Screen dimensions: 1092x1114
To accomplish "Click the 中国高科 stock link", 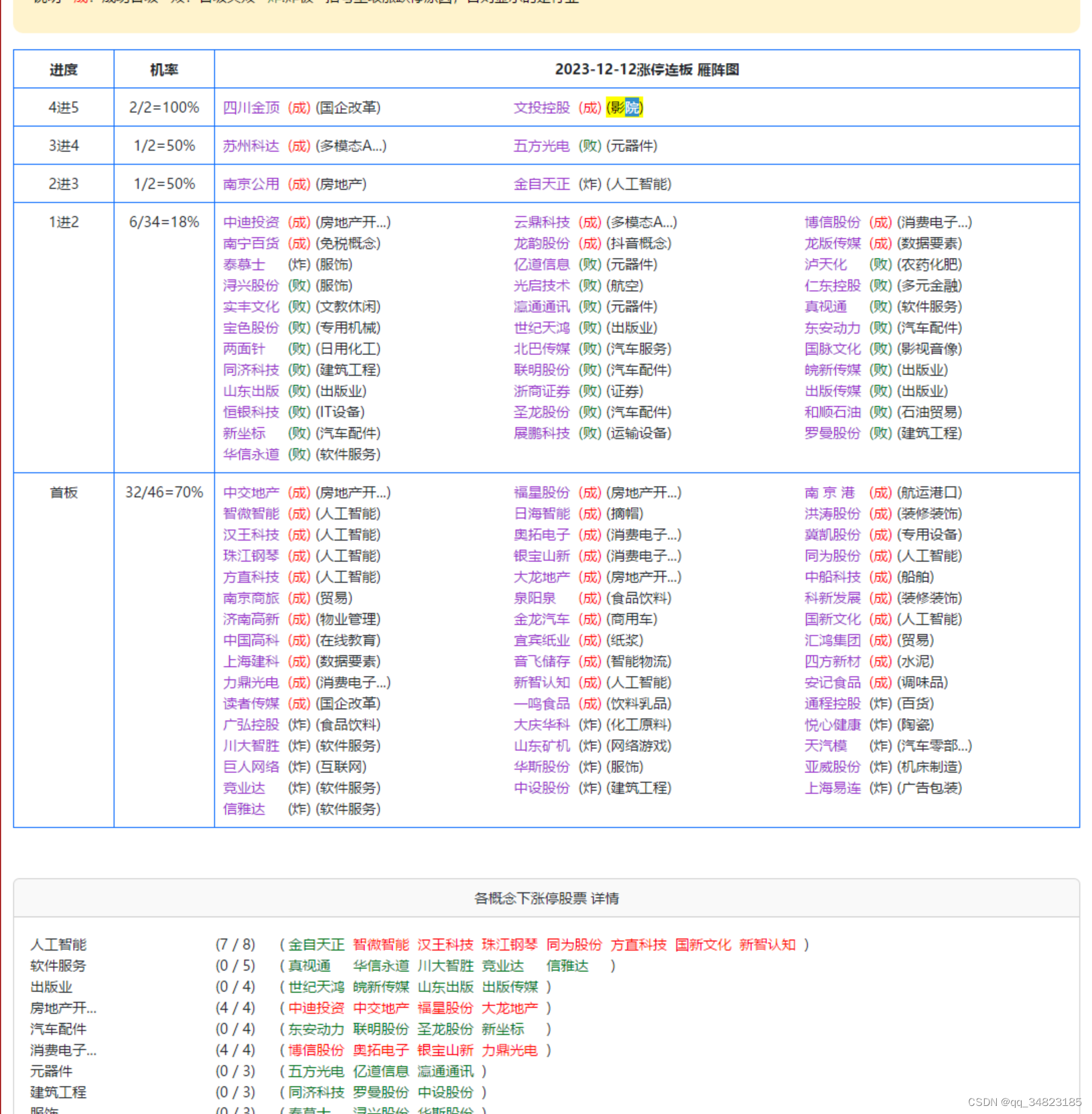I will [251, 640].
